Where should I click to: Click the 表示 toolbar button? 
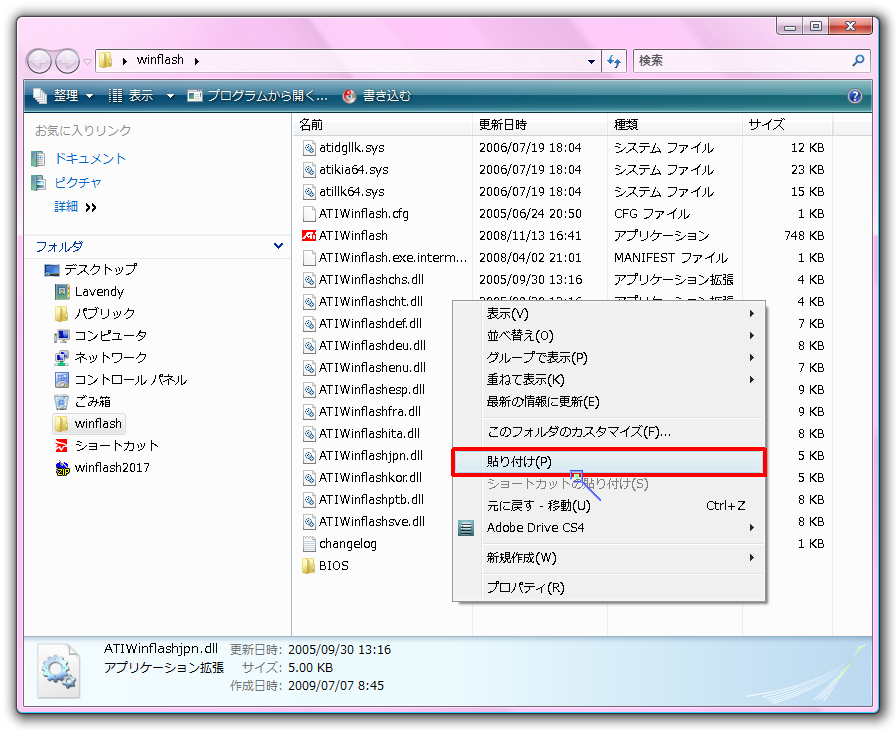pos(131,96)
